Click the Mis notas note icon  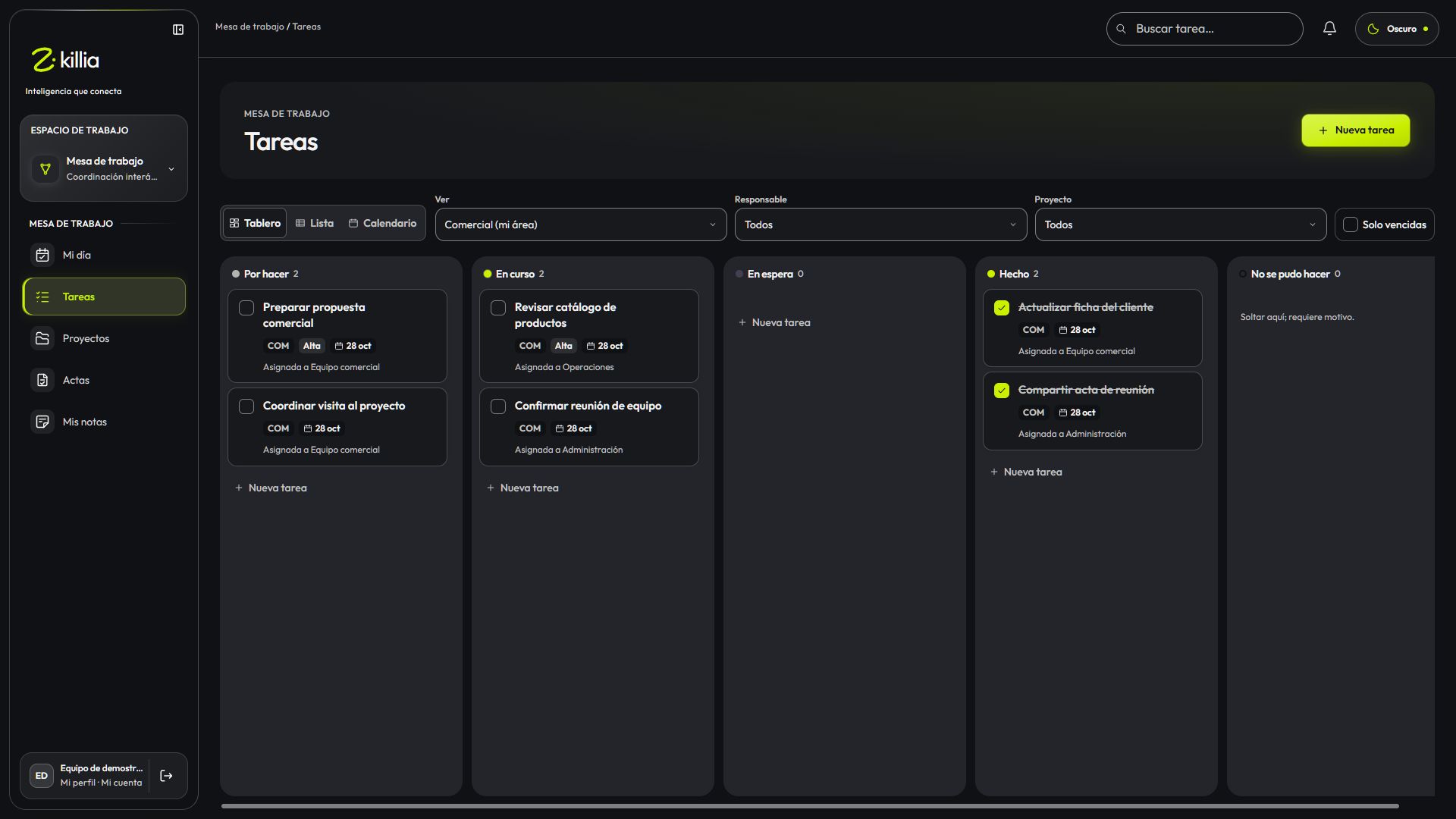pyautogui.click(x=42, y=422)
